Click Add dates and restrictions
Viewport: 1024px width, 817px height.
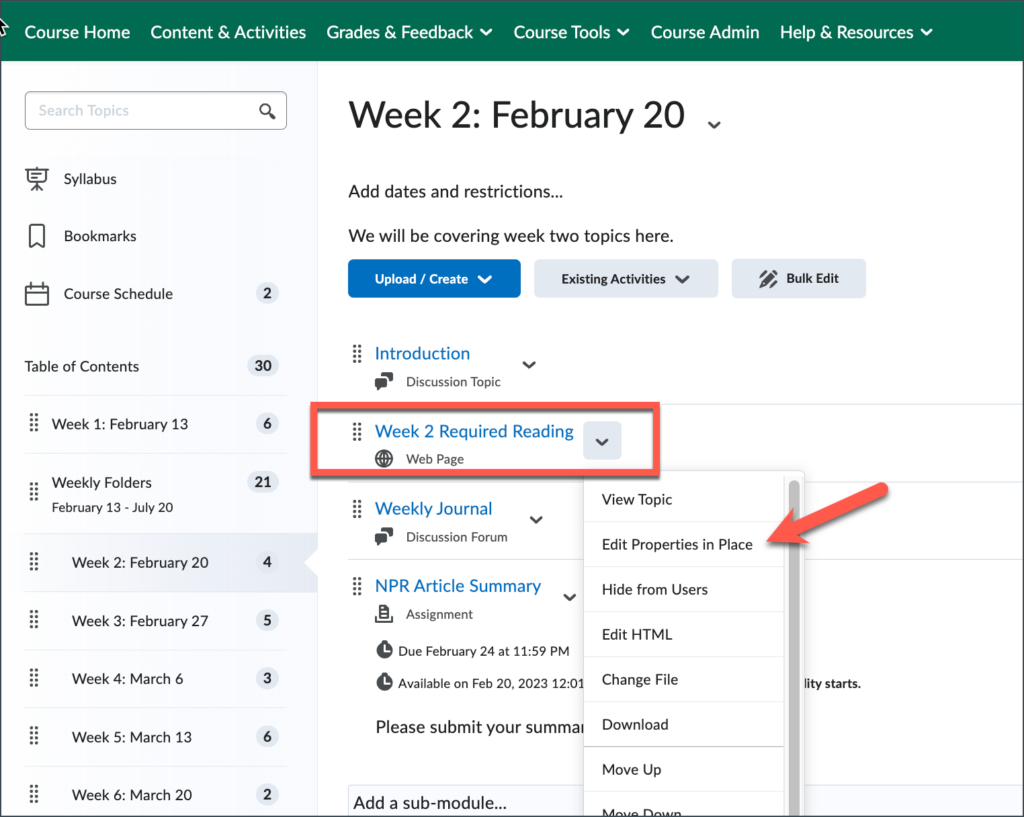coord(455,191)
